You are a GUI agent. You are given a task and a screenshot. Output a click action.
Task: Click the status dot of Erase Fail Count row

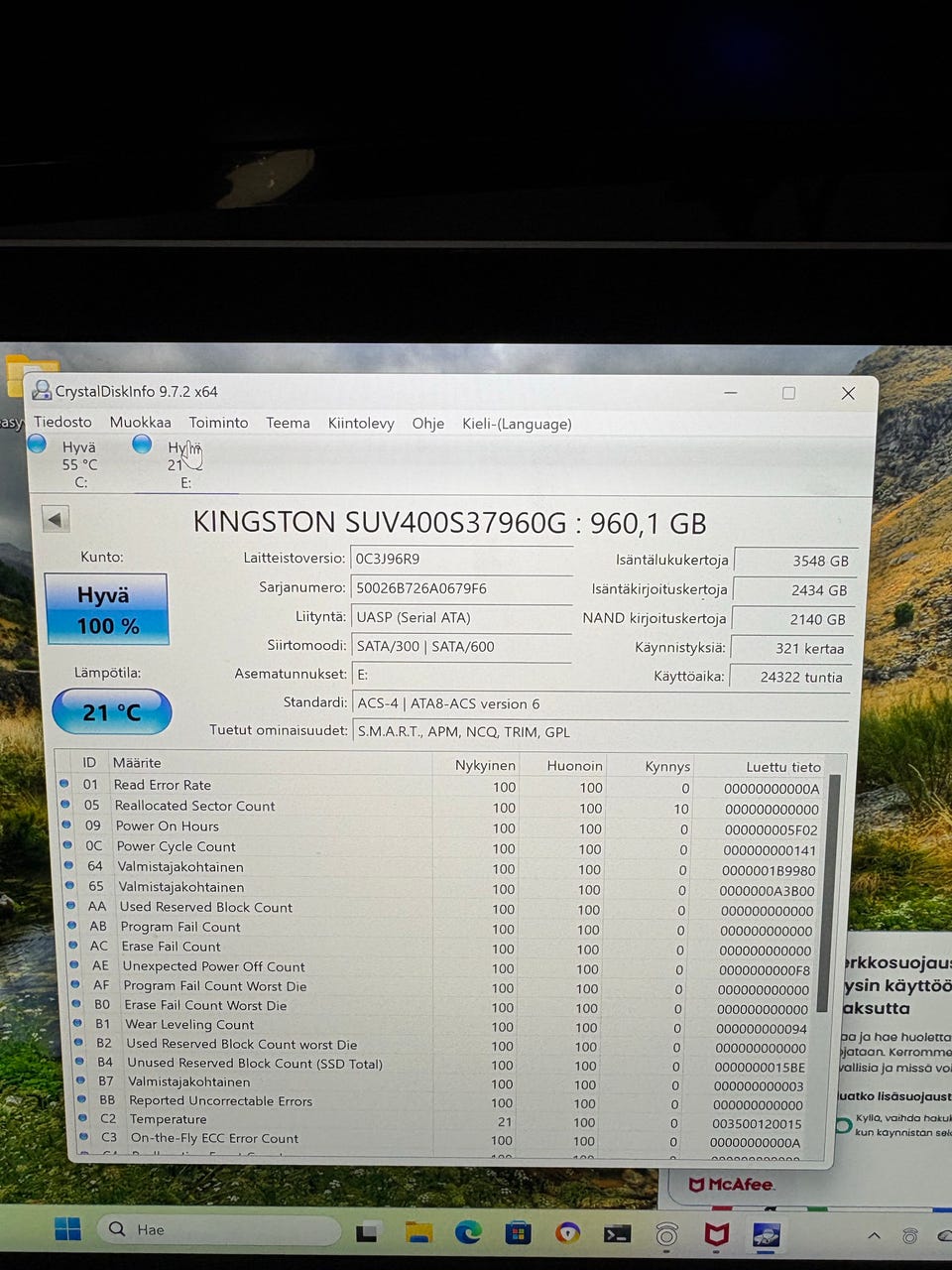pyautogui.click(x=72, y=946)
